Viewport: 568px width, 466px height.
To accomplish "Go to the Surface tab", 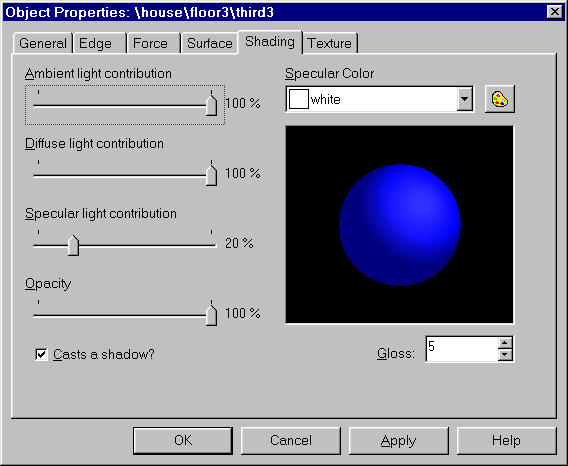I will (x=210, y=43).
